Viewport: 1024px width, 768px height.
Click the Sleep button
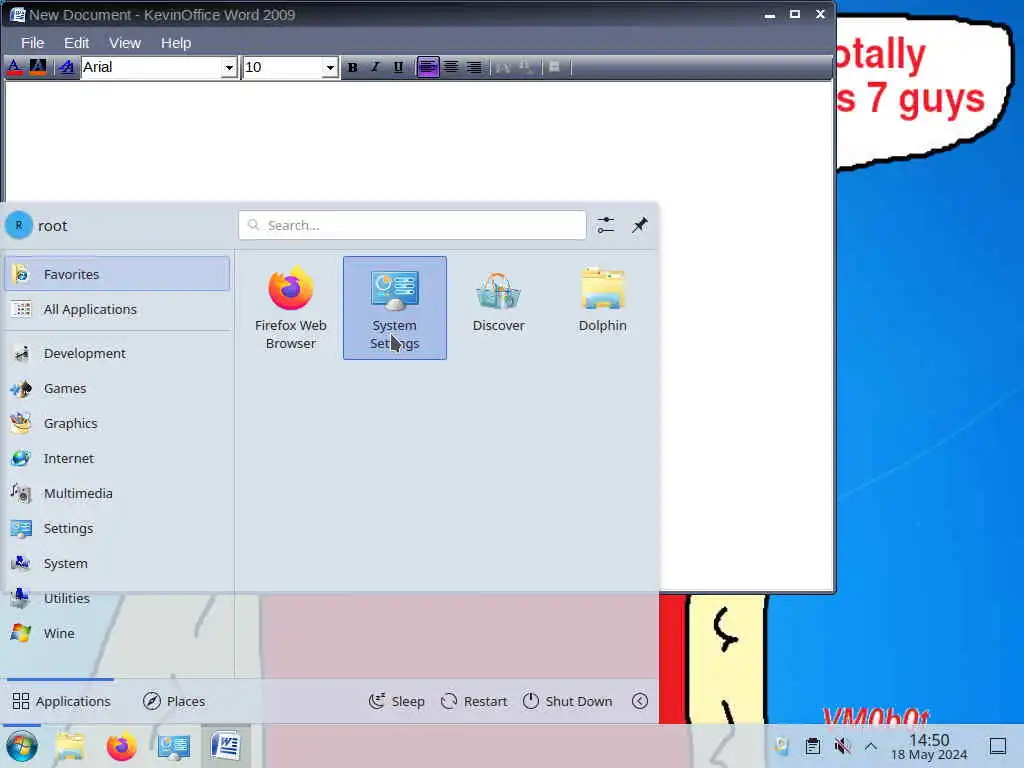coord(396,701)
